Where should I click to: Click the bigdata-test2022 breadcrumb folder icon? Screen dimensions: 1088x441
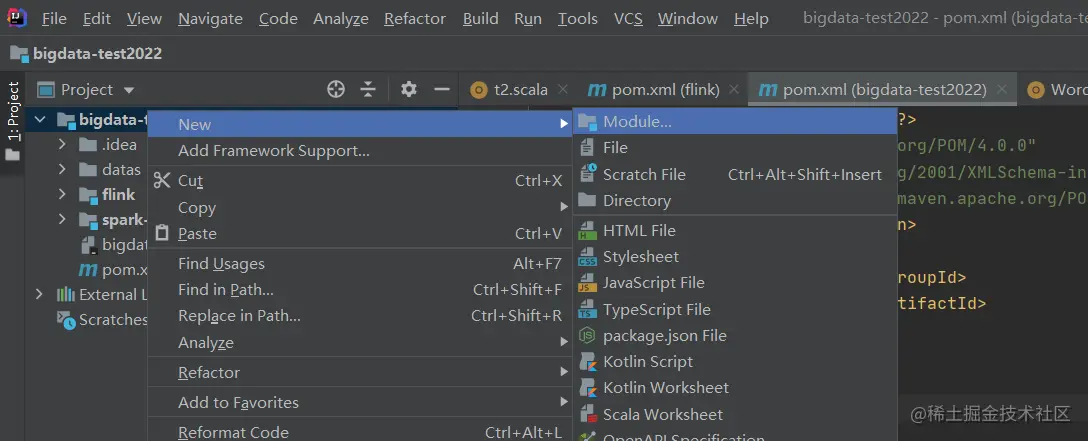point(19,54)
